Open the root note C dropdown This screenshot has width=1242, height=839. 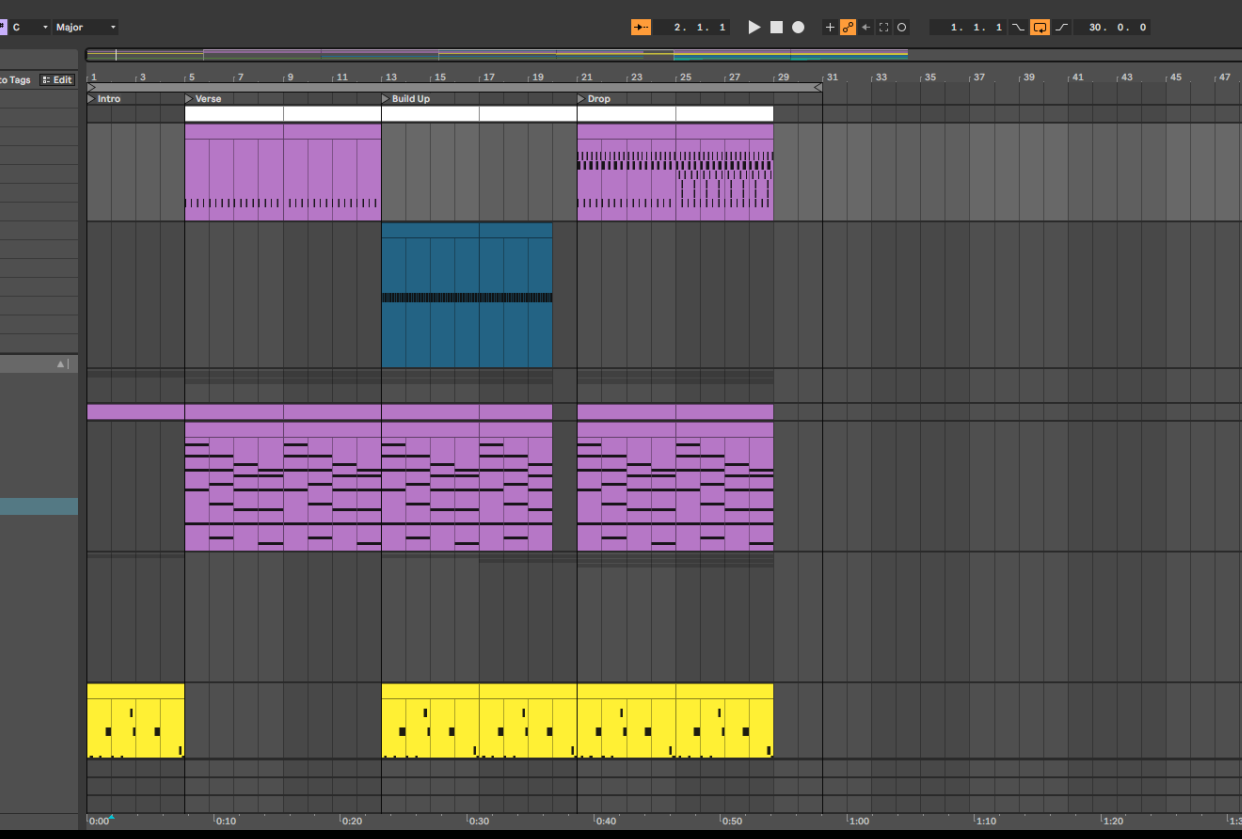point(31,27)
